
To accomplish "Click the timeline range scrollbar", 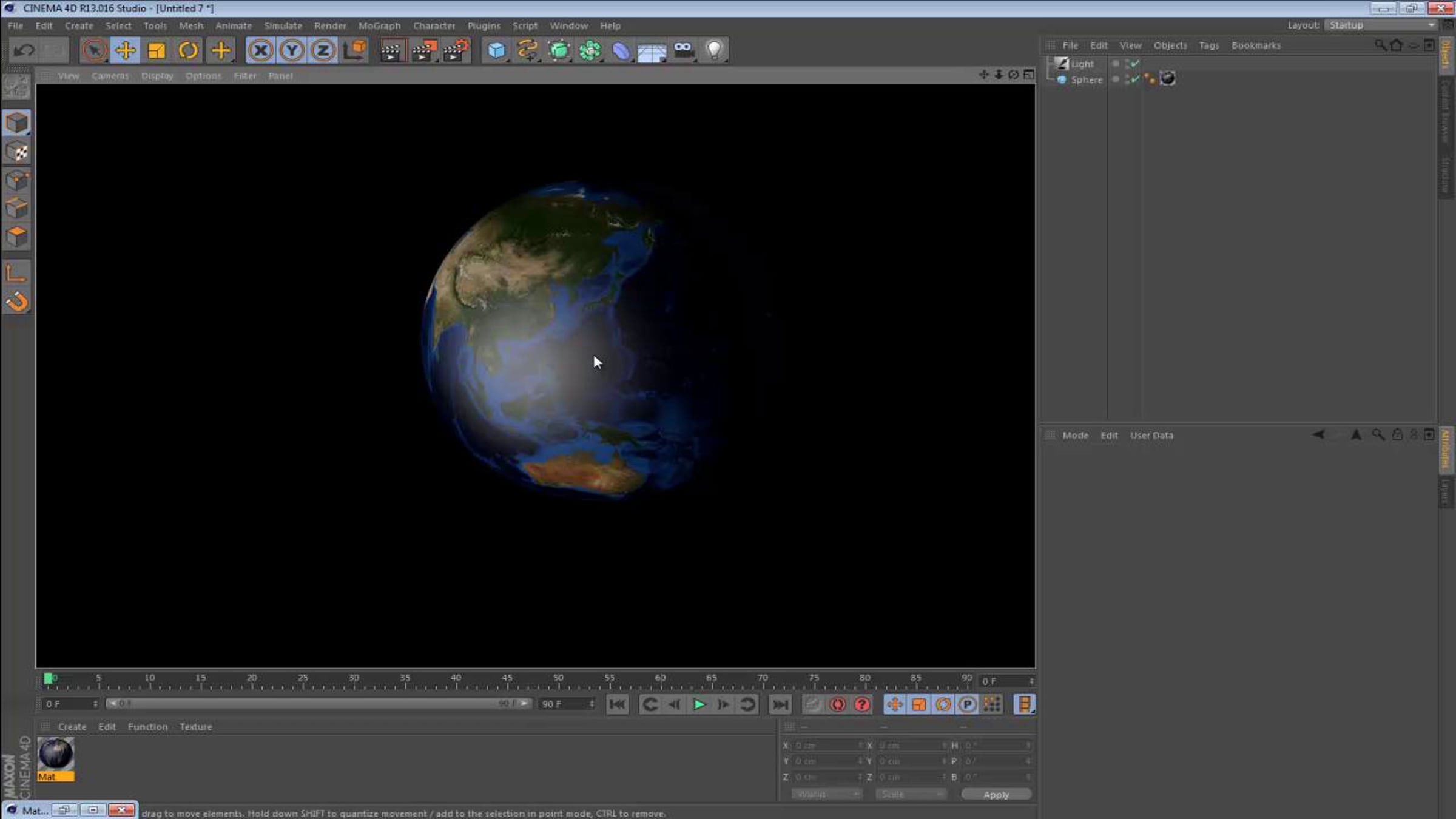I will click(x=318, y=704).
